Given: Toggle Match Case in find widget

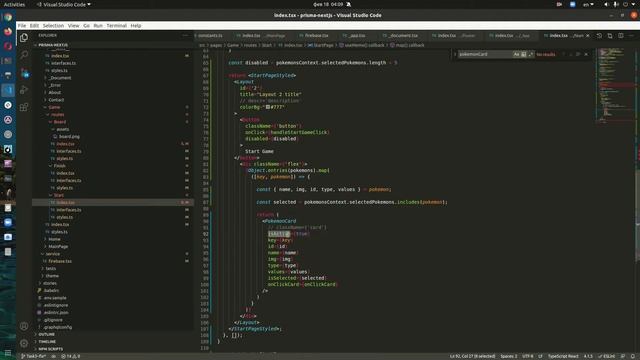Looking at the screenshot, I should (516, 54).
